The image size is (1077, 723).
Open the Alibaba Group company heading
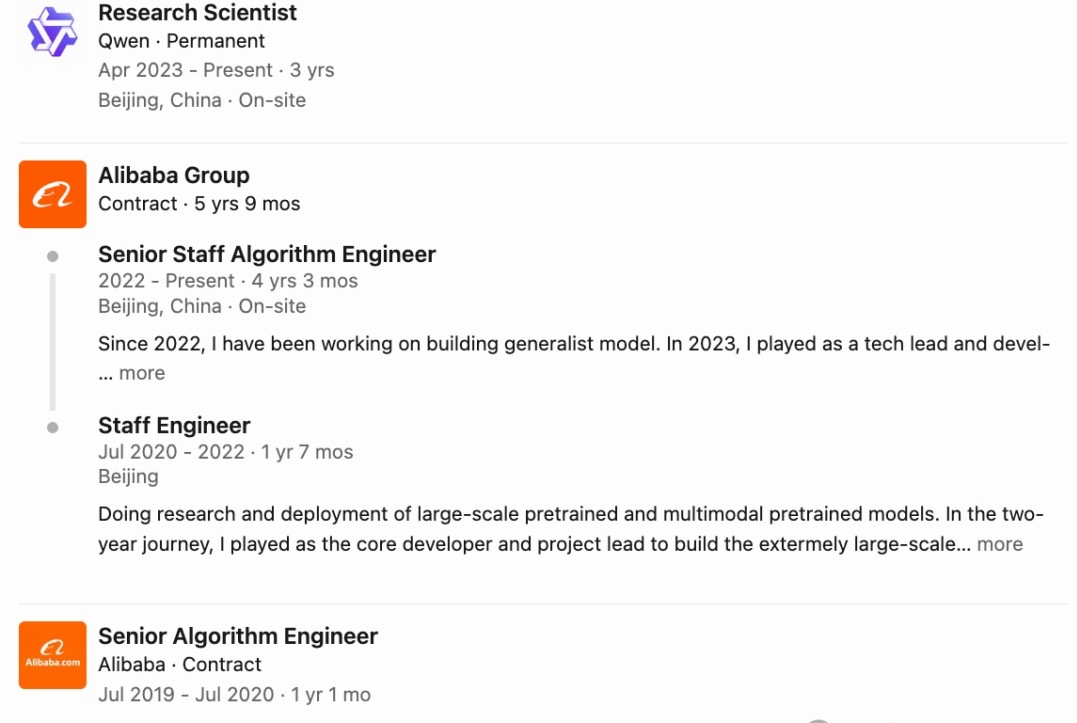pyautogui.click(x=174, y=175)
